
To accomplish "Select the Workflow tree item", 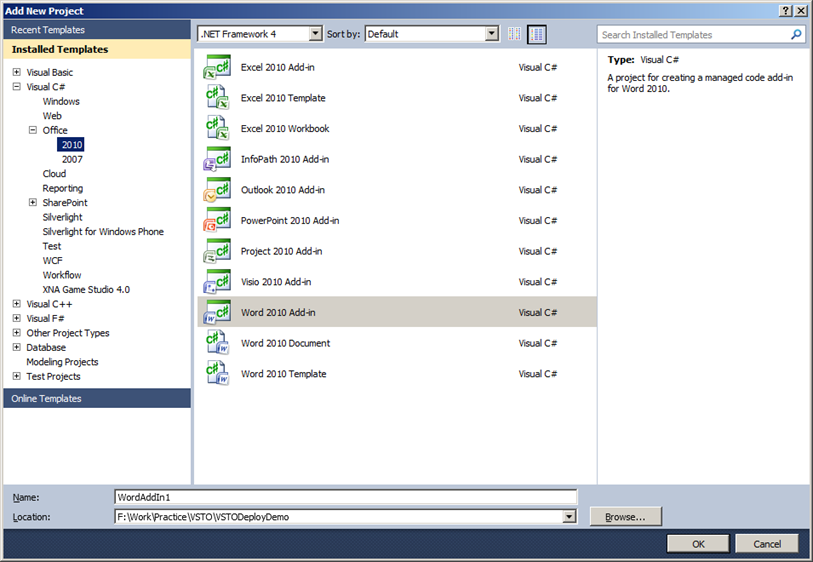I will tap(62, 275).
